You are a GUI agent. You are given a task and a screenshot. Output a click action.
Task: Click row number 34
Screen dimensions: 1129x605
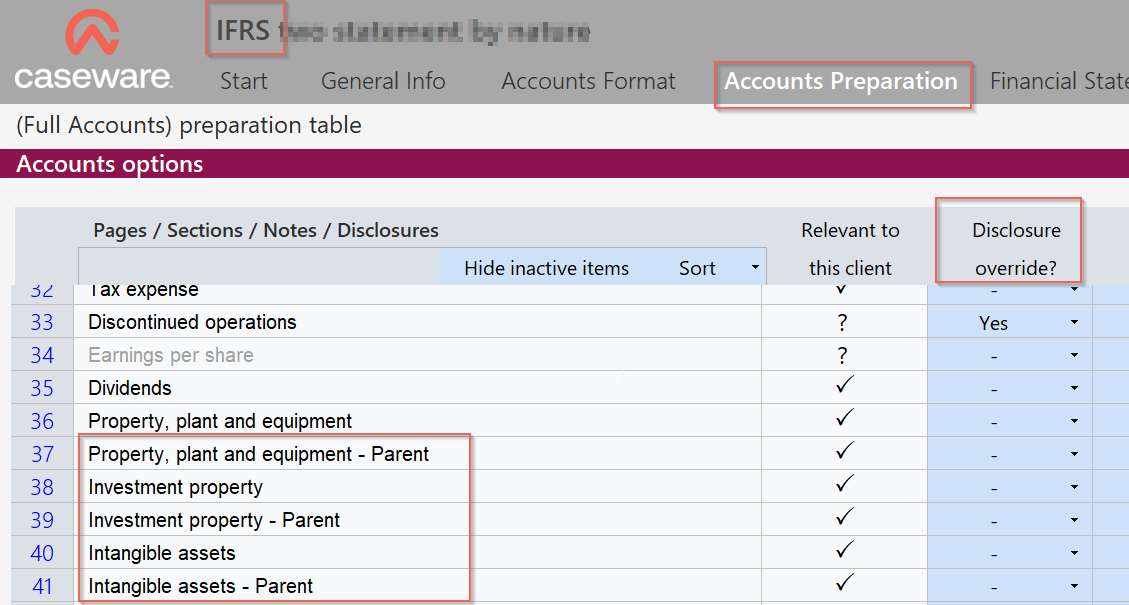tap(42, 355)
